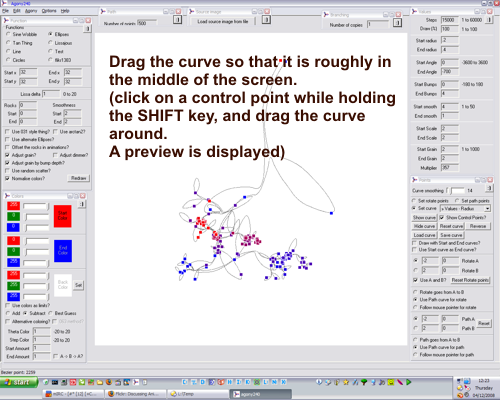Viewport: 500px width, 400px height.
Task: Click the Save curve button
Action: [x=451, y=235]
